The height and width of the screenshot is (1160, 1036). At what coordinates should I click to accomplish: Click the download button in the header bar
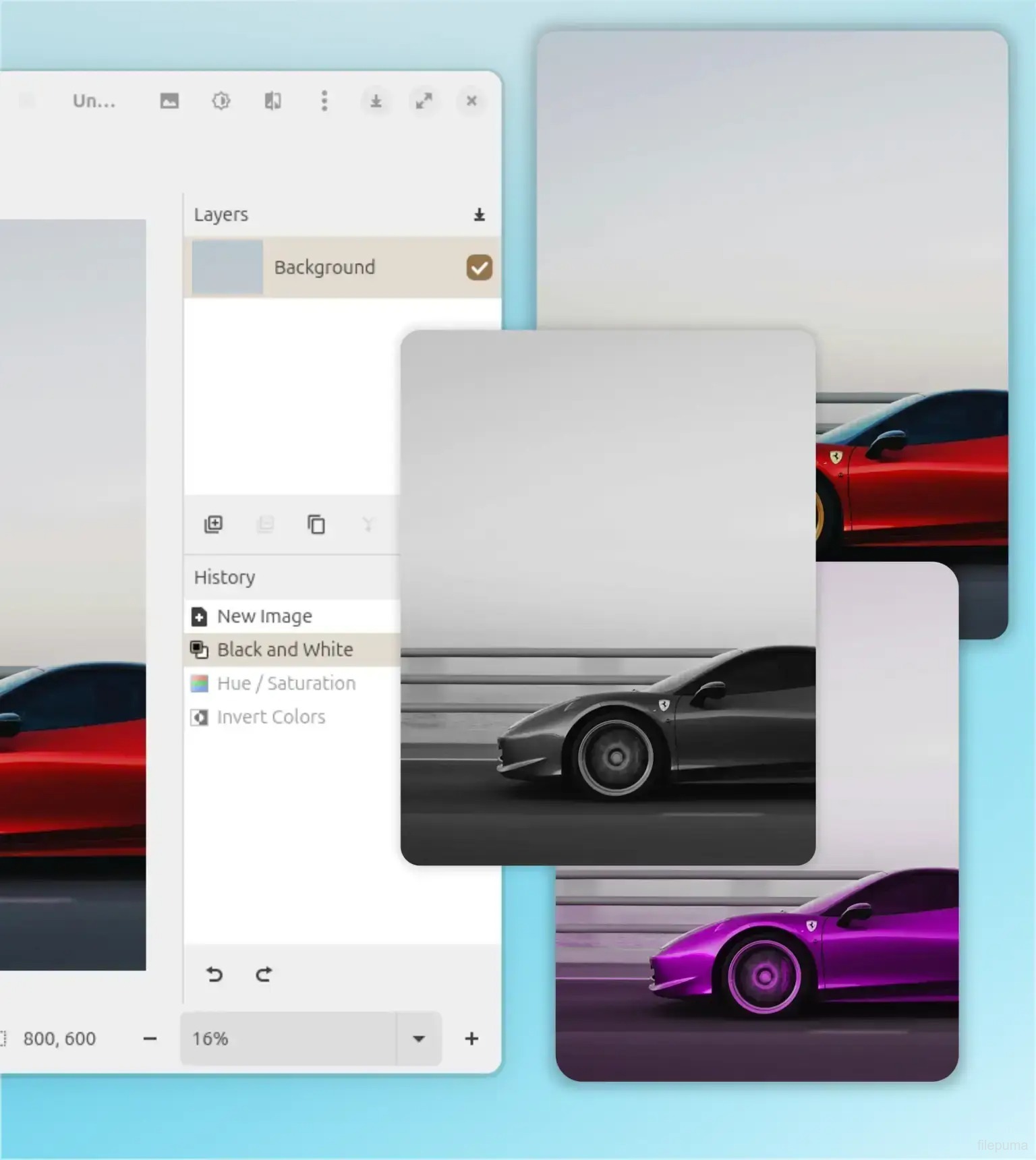376,101
